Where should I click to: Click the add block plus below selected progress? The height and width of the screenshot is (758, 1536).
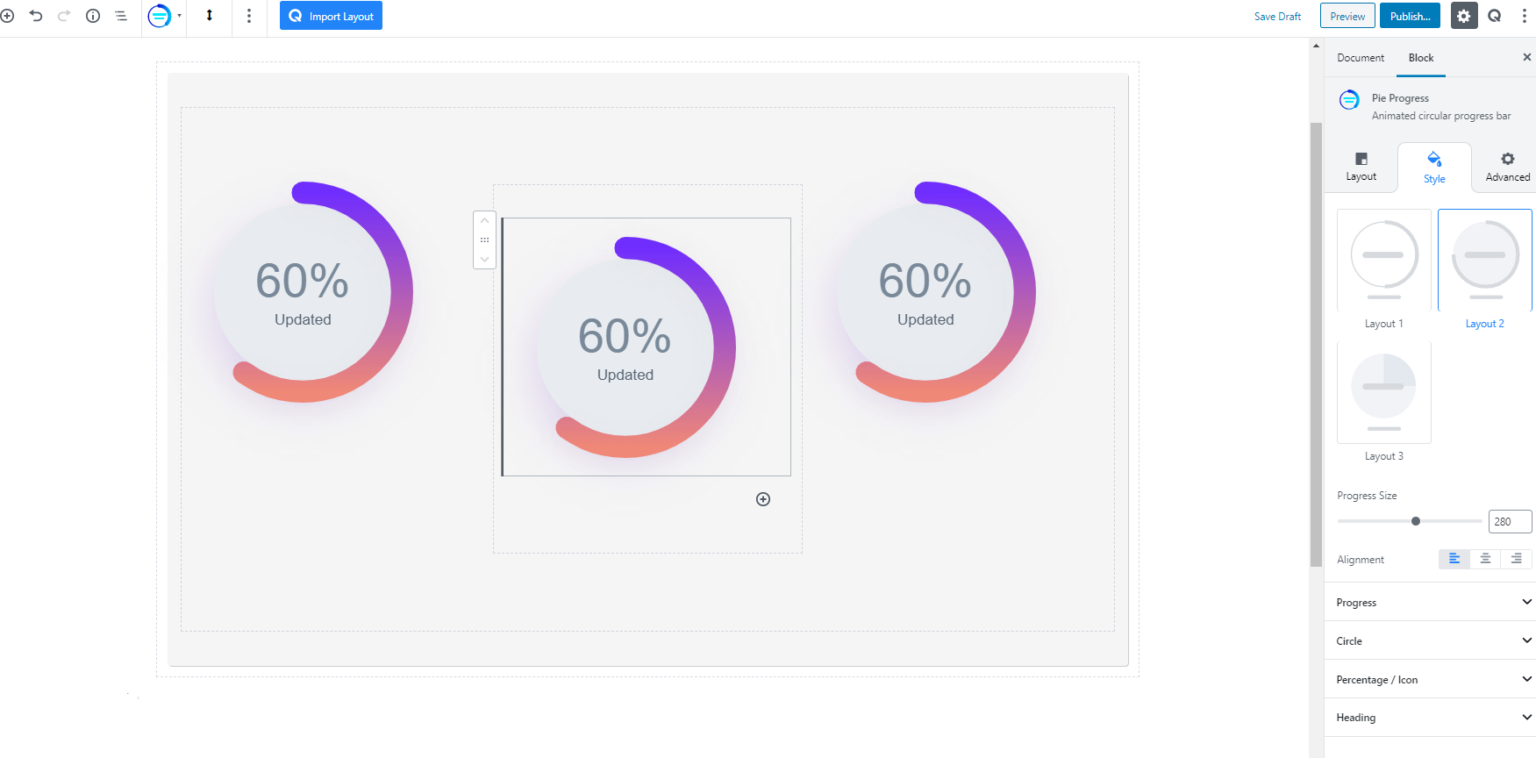763,499
